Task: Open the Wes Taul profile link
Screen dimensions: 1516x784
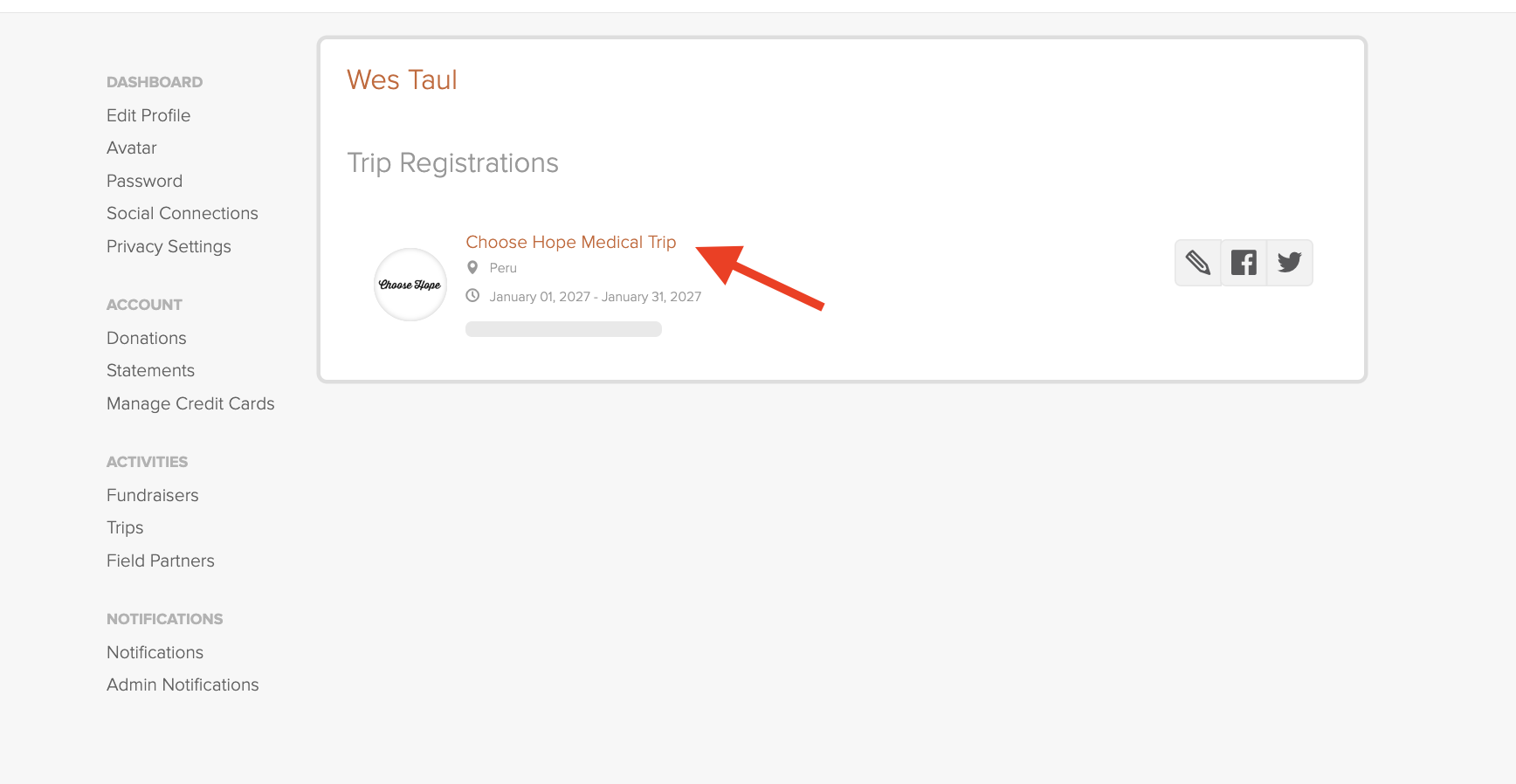Action: [402, 79]
